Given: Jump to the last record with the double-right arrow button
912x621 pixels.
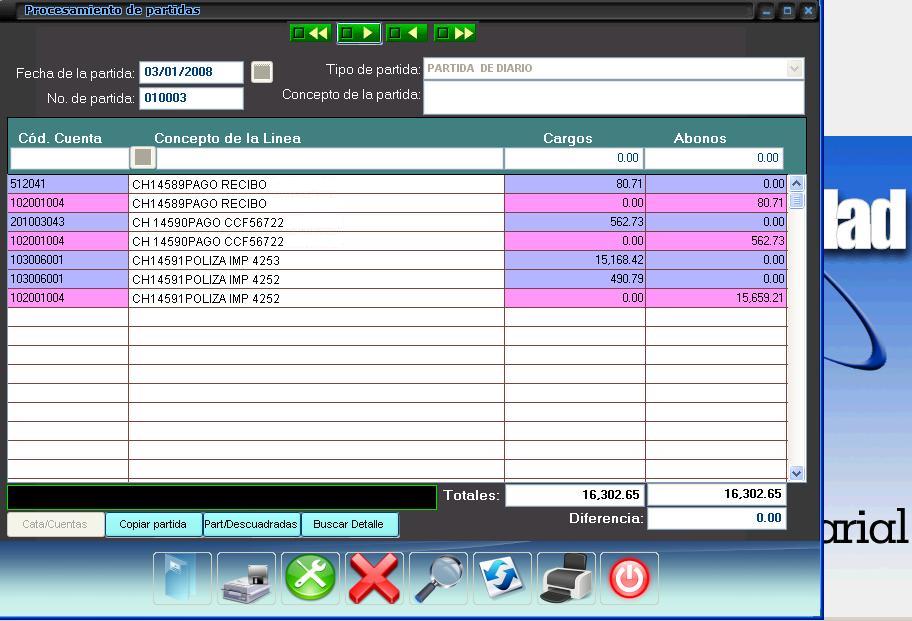Looking at the screenshot, I should coord(455,33).
